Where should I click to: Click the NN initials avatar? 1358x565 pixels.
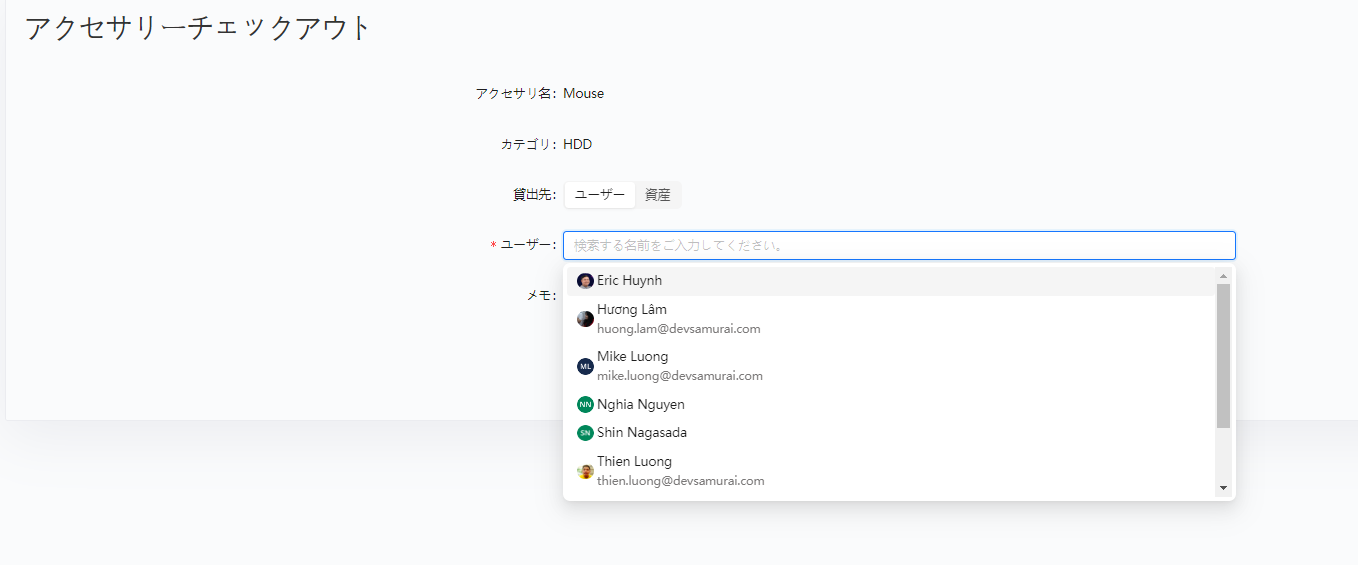point(585,405)
